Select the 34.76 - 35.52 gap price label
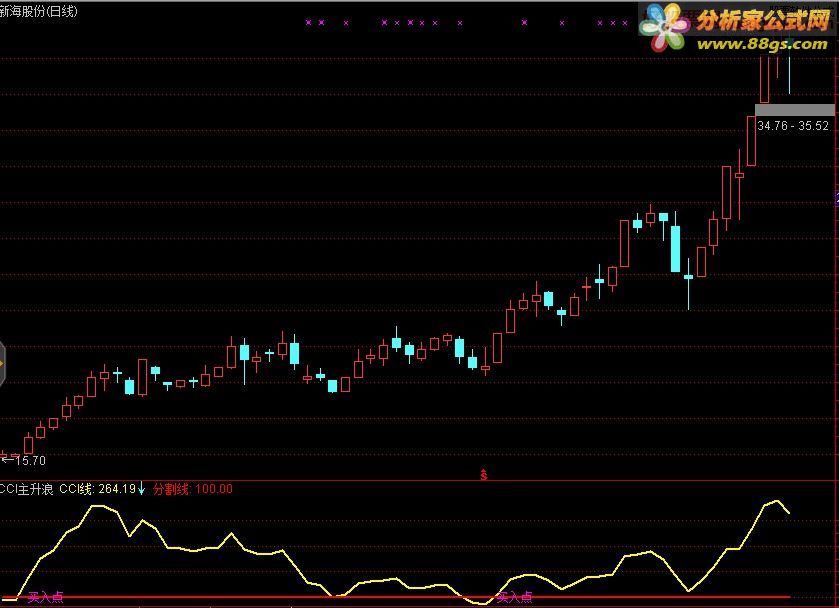 (x=793, y=126)
